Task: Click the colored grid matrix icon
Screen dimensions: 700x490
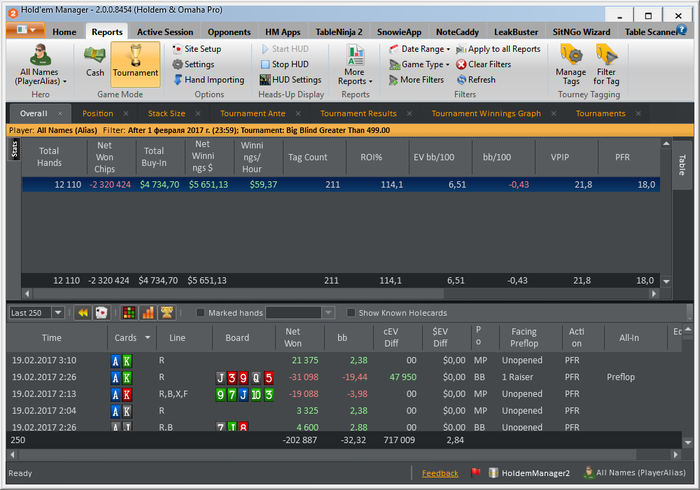Action: pyautogui.click(x=129, y=313)
